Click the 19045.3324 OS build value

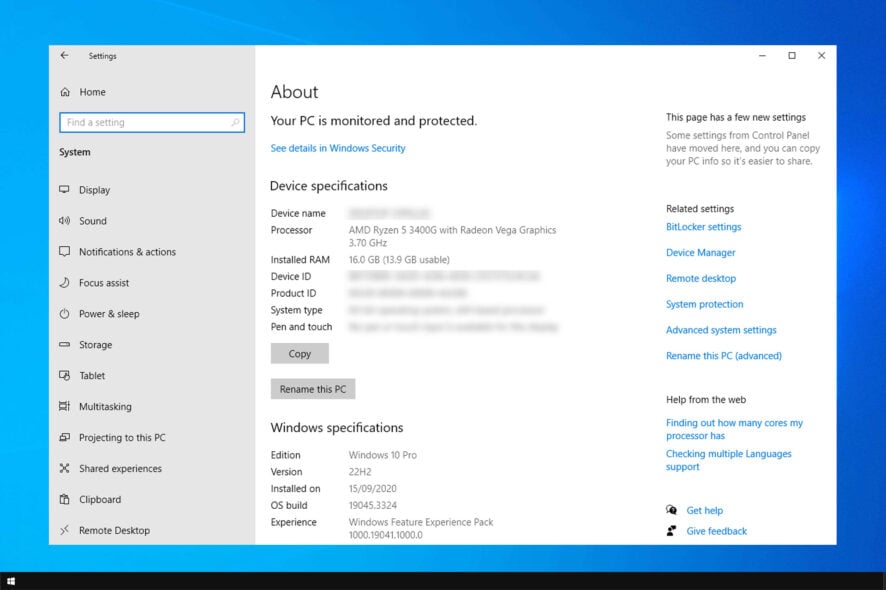pos(372,505)
